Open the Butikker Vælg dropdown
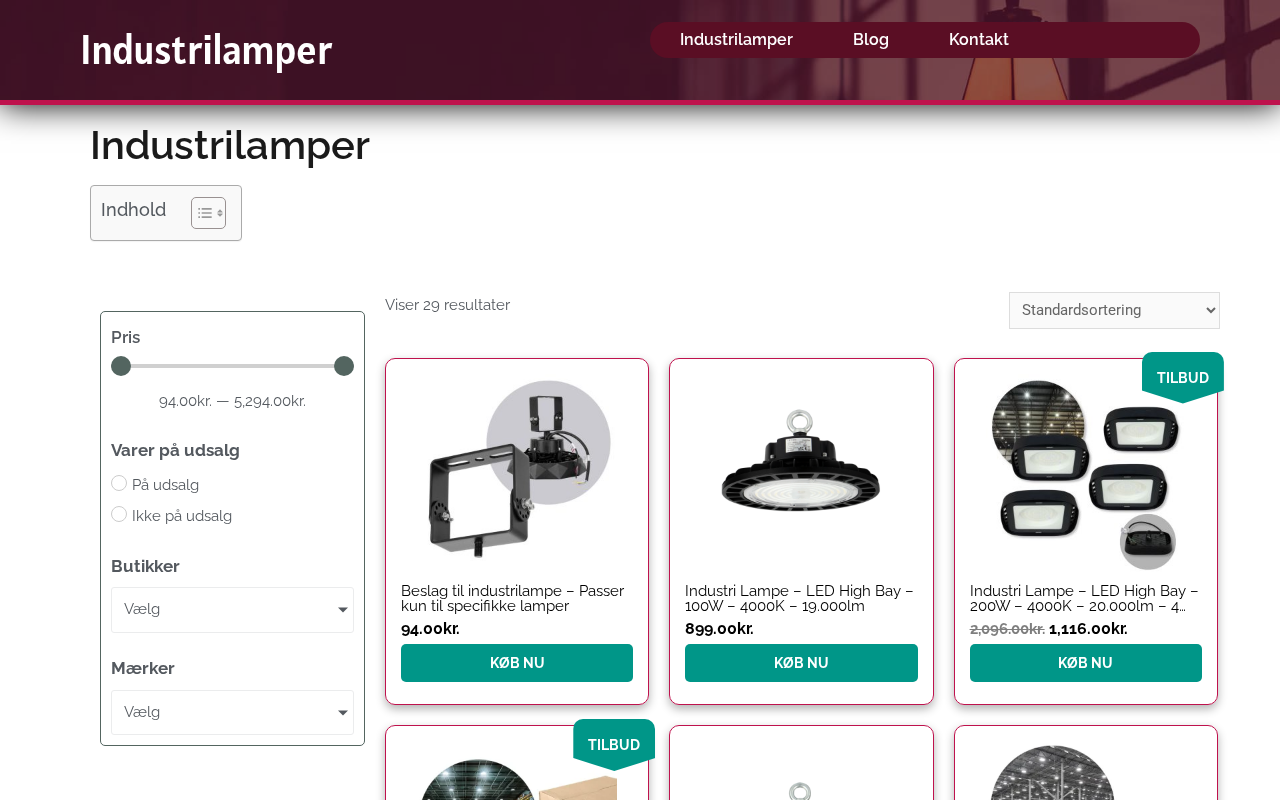The width and height of the screenshot is (1280, 800). 232,610
